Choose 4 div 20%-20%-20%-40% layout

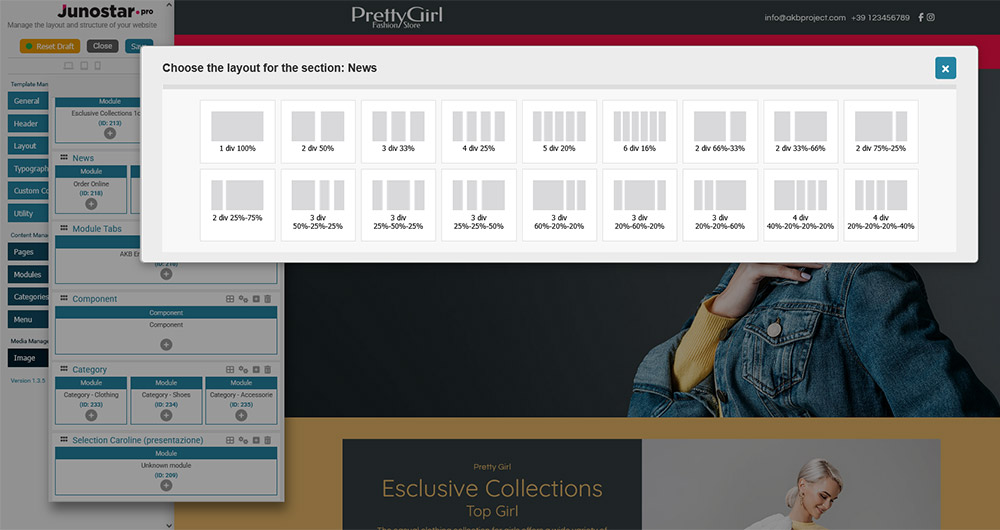pyautogui.click(x=880, y=204)
